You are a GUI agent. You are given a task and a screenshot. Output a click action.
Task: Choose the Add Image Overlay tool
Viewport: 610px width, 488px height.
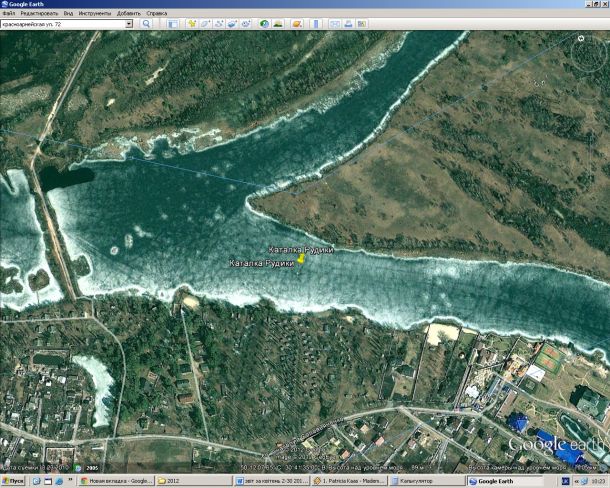point(234,23)
